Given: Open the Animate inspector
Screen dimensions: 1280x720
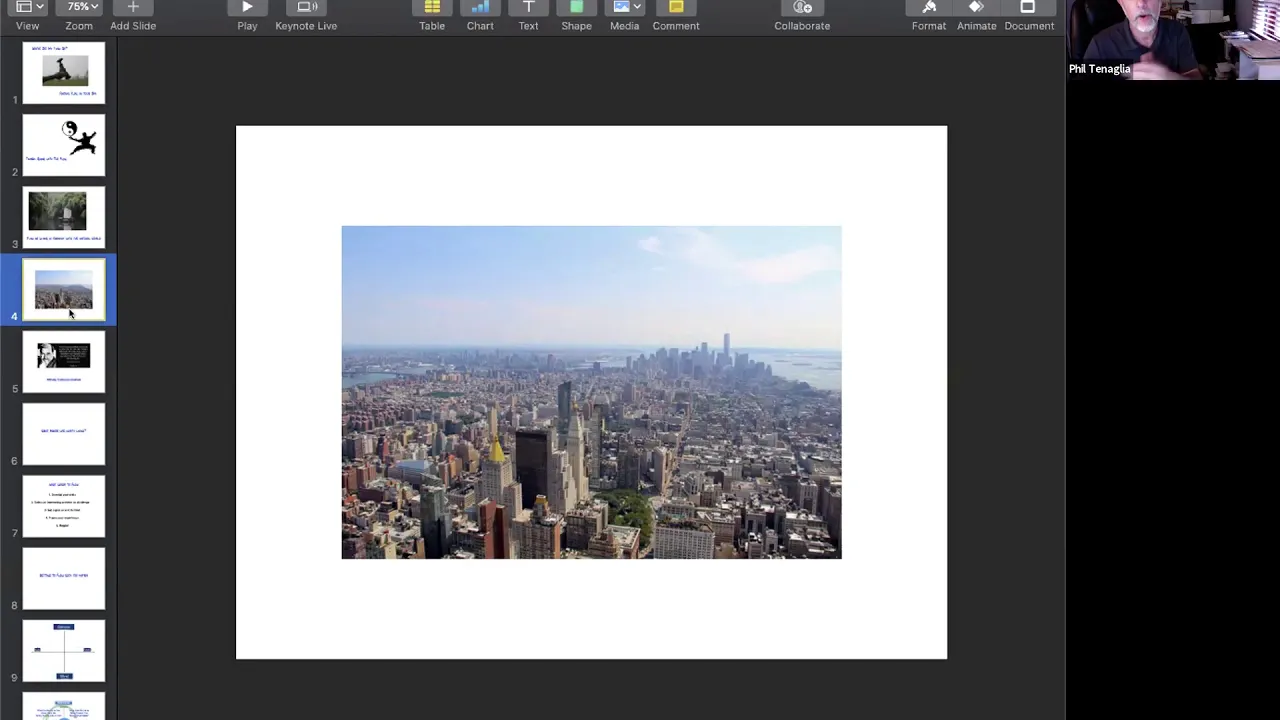Looking at the screenshot, I should (977, 7).
